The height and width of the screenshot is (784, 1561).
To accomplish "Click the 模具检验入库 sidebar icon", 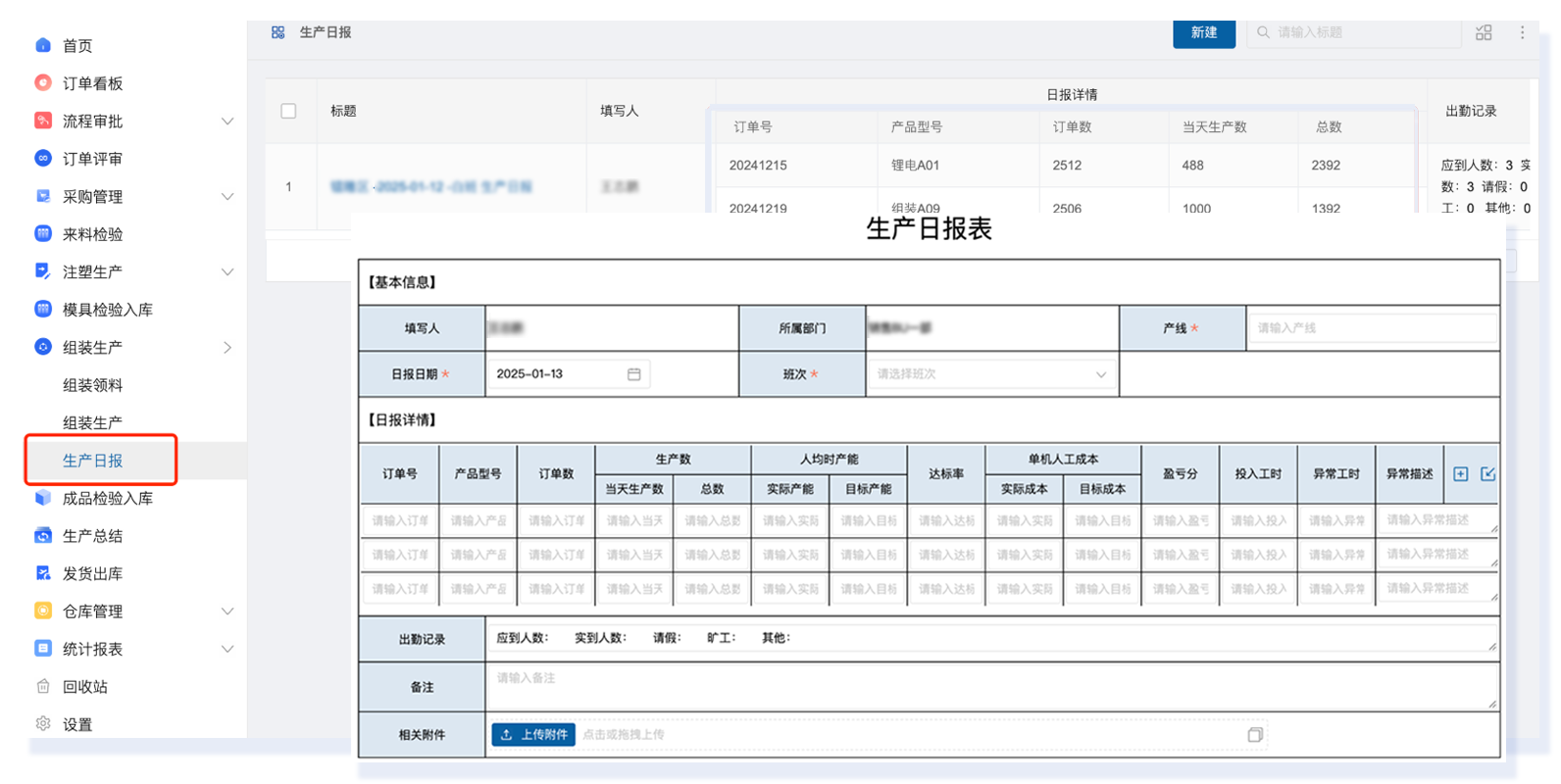I will pos(43,309).
